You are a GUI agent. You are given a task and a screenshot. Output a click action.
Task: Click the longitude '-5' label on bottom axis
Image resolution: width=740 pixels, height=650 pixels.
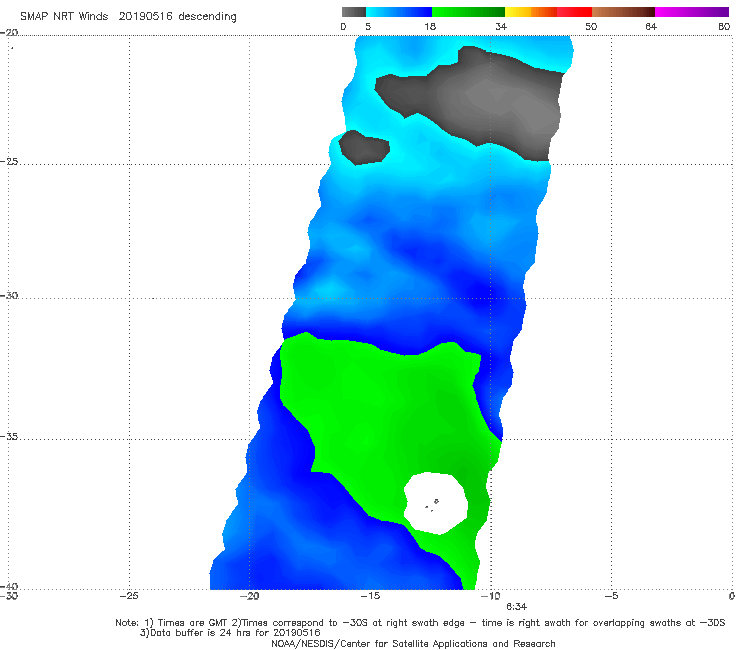tap(611, 596)
